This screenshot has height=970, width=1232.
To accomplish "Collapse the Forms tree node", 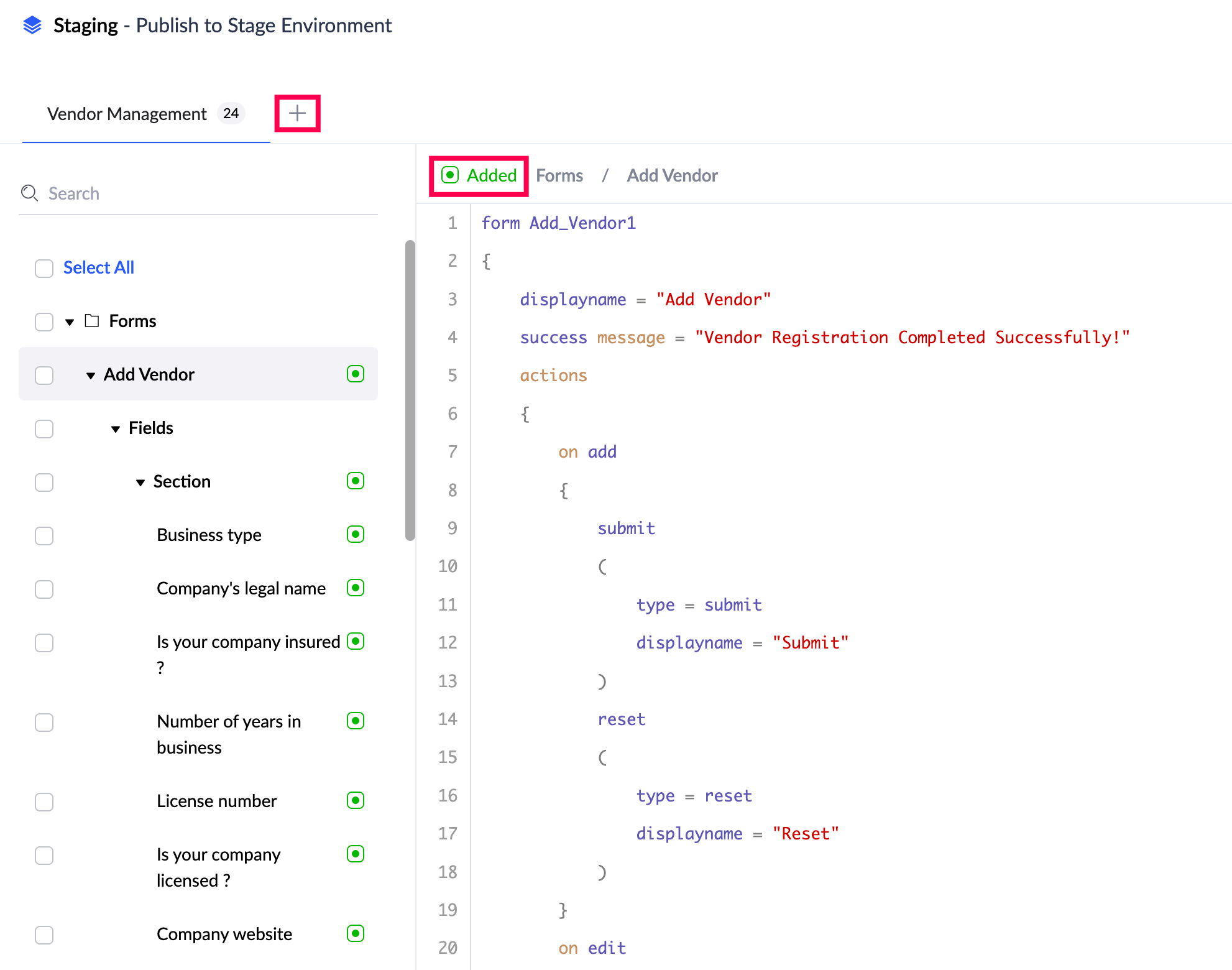I will 70,321.
